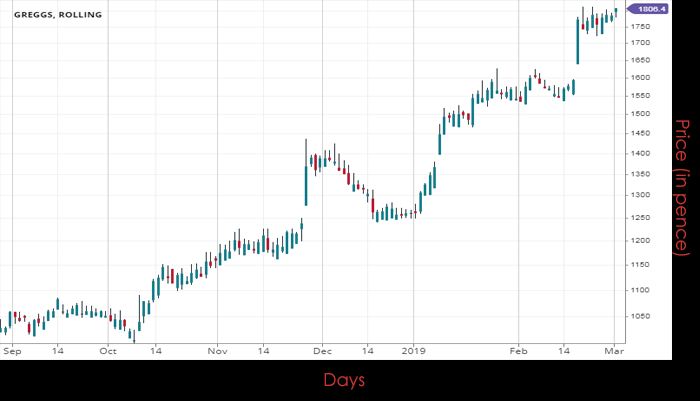Click the 2019 year label on the axis
The image size is (700, 401).
tap(414, 351)
